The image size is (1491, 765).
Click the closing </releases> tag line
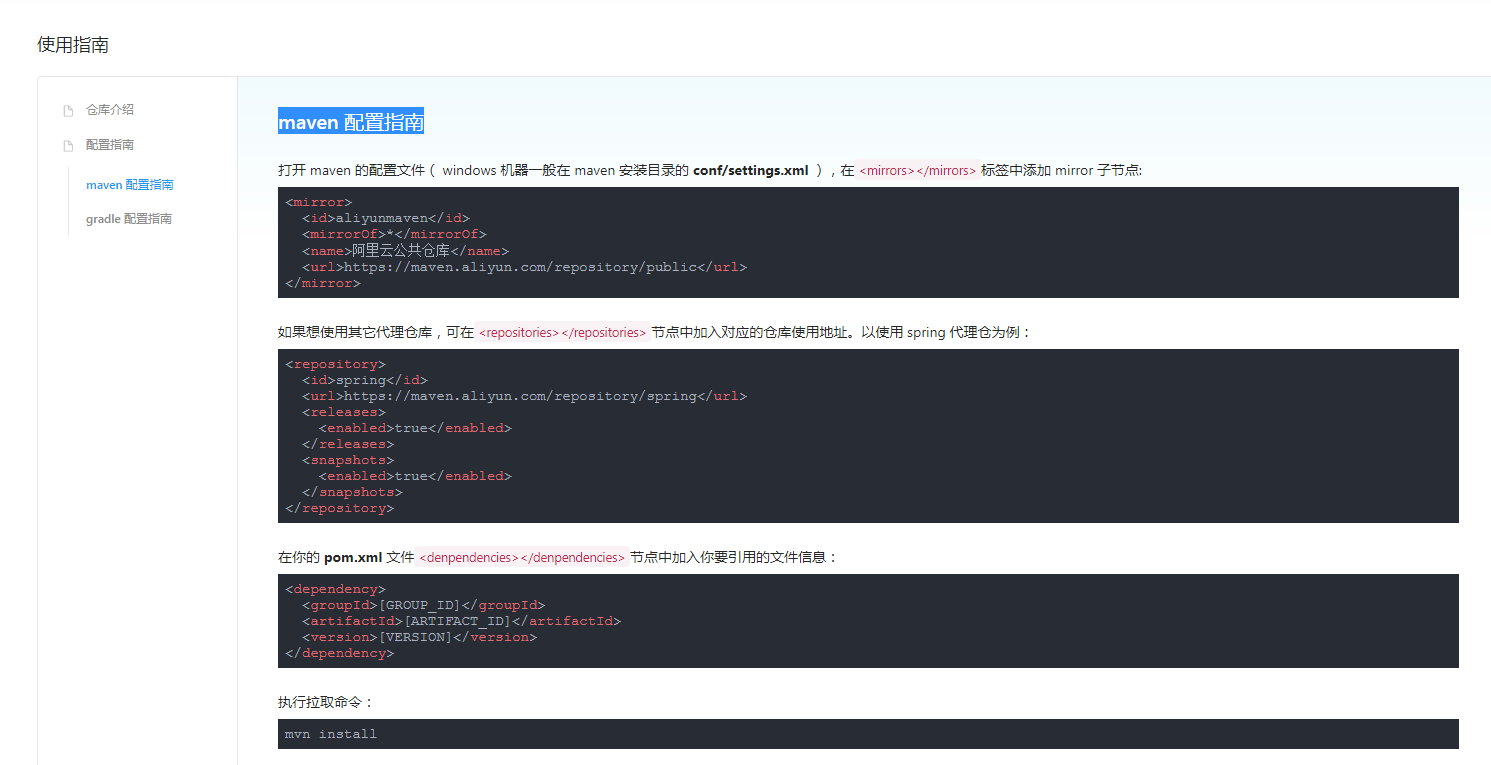tap(348, 444)
